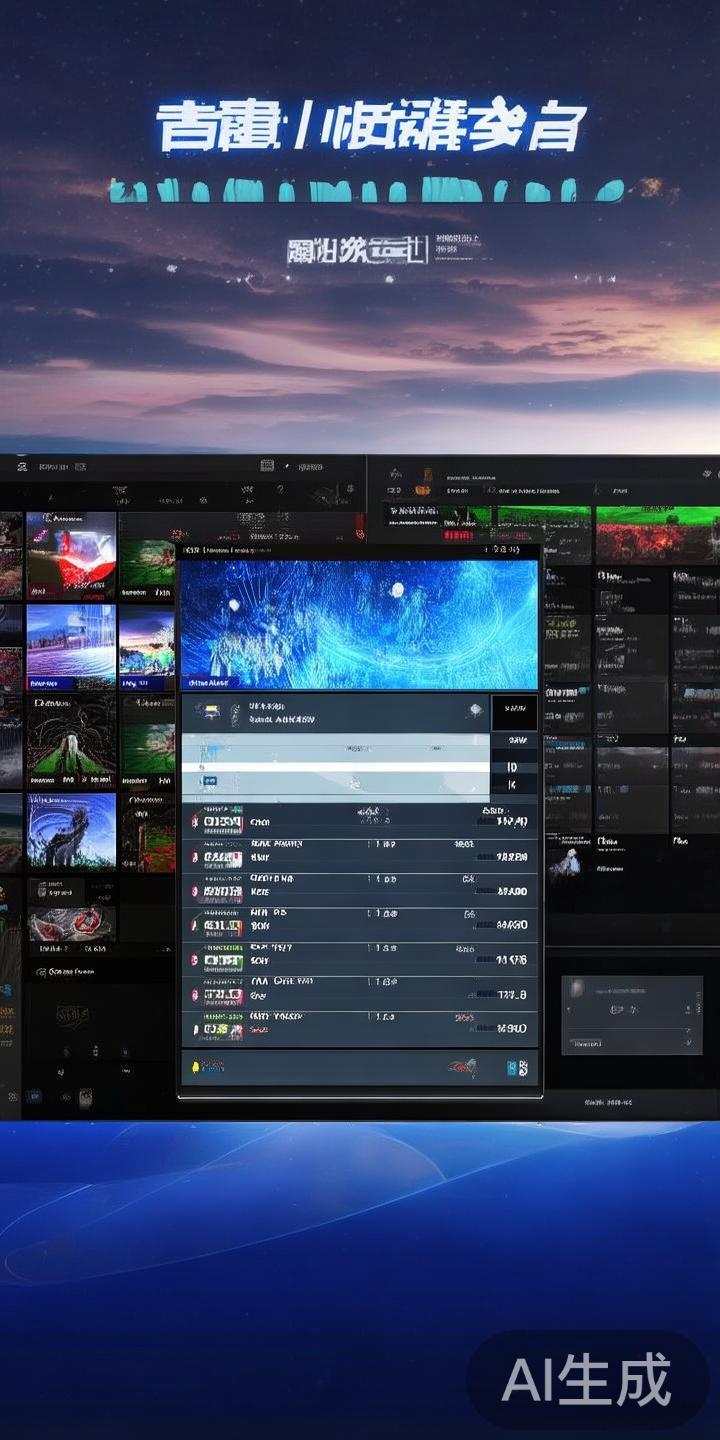Click the top-left icon in the app title bar
Screen dimensions: 720x1440
(19, 466)
